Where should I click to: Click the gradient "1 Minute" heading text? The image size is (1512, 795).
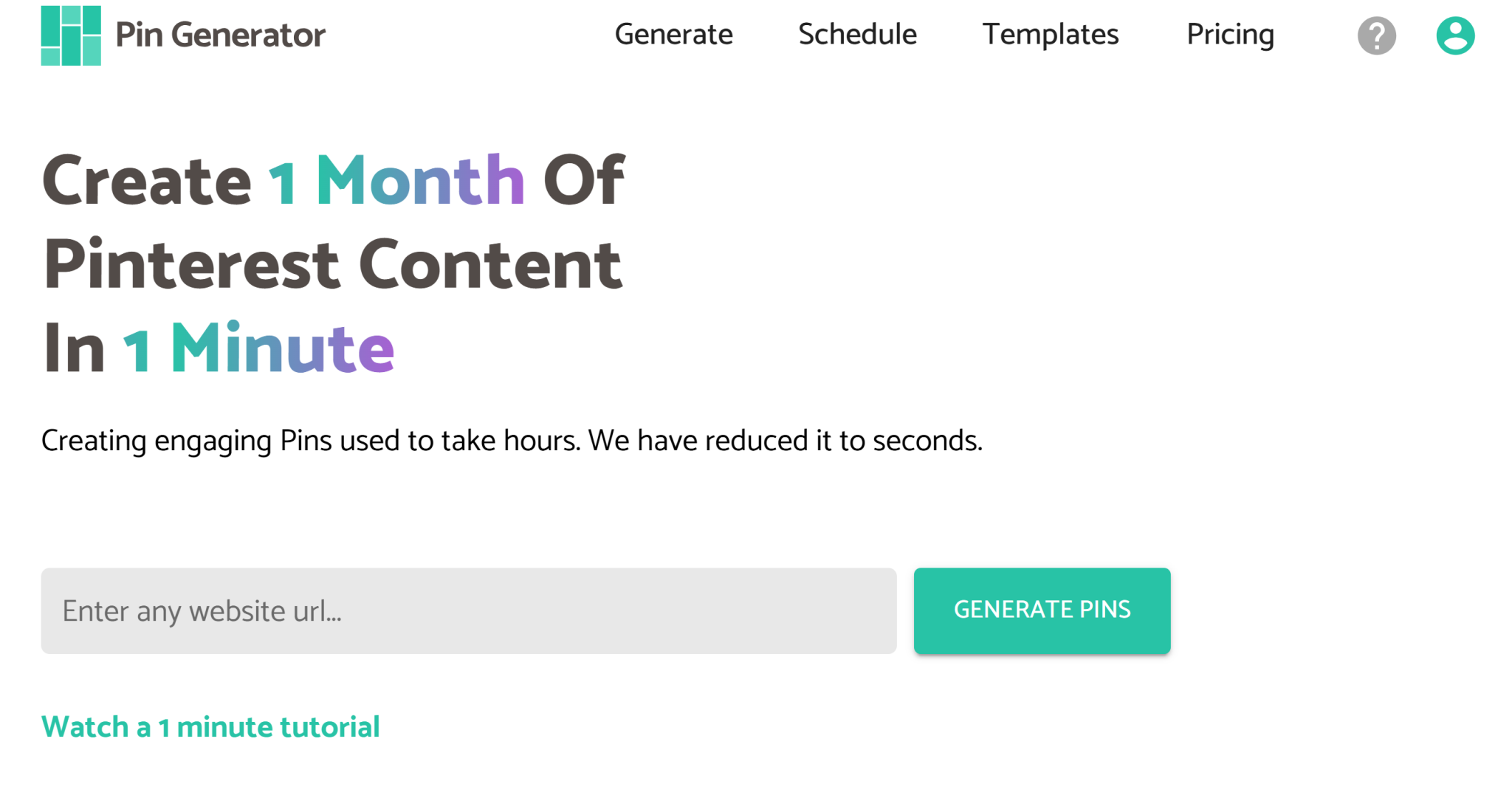258,348
